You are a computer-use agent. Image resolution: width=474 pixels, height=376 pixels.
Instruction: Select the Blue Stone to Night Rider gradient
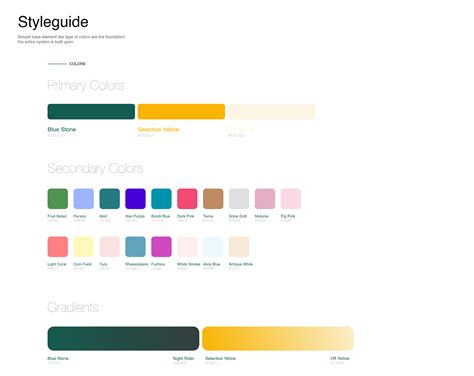(x=123, y=338)
